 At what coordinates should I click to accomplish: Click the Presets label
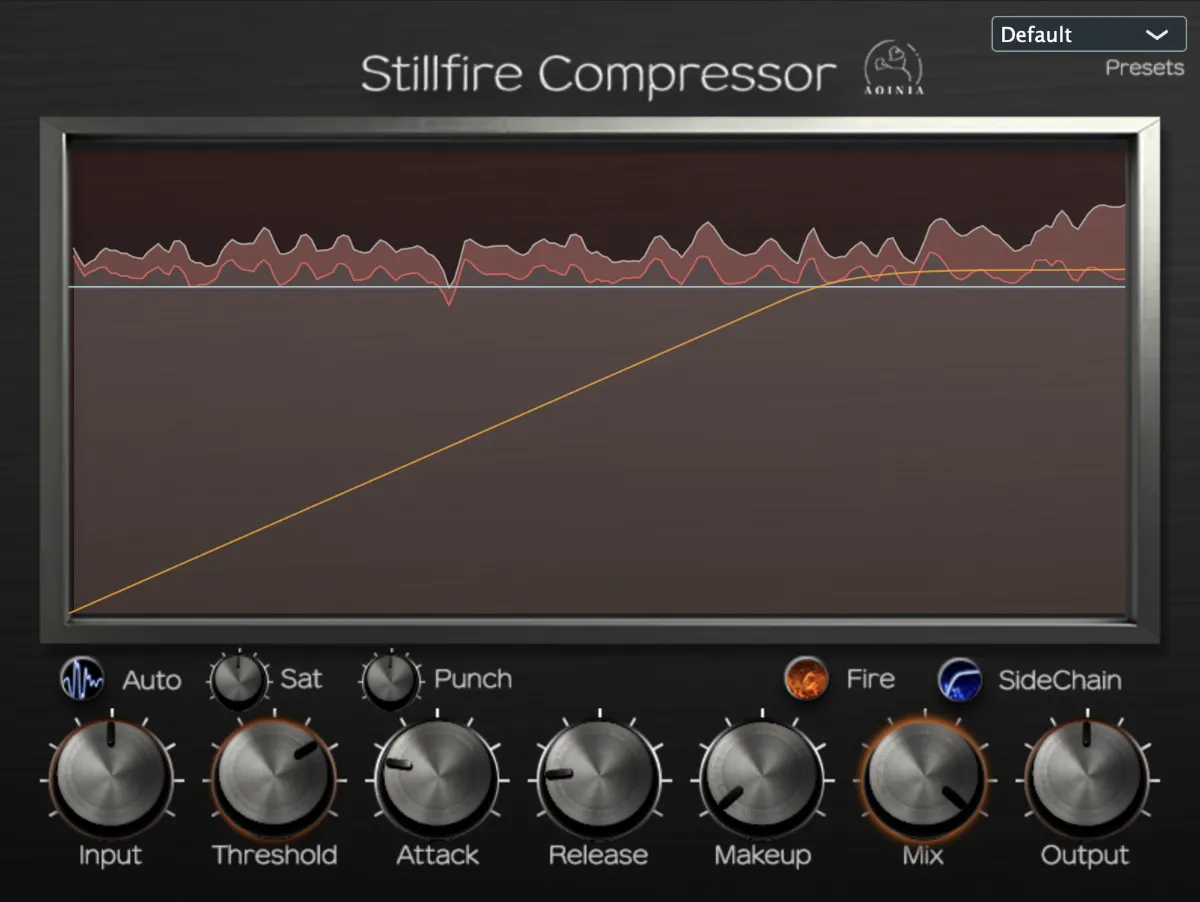tap(1143, 67)
